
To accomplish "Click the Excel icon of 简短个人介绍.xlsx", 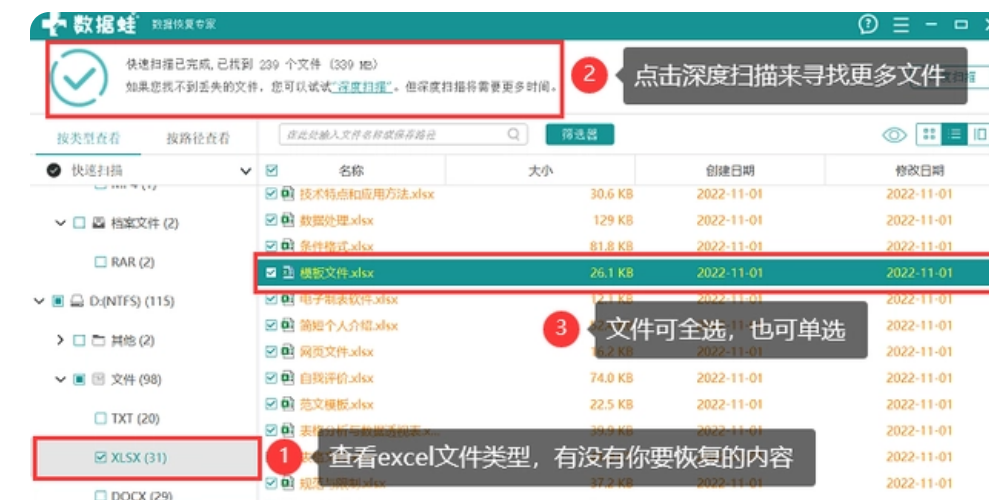I will tap(288, 325).
